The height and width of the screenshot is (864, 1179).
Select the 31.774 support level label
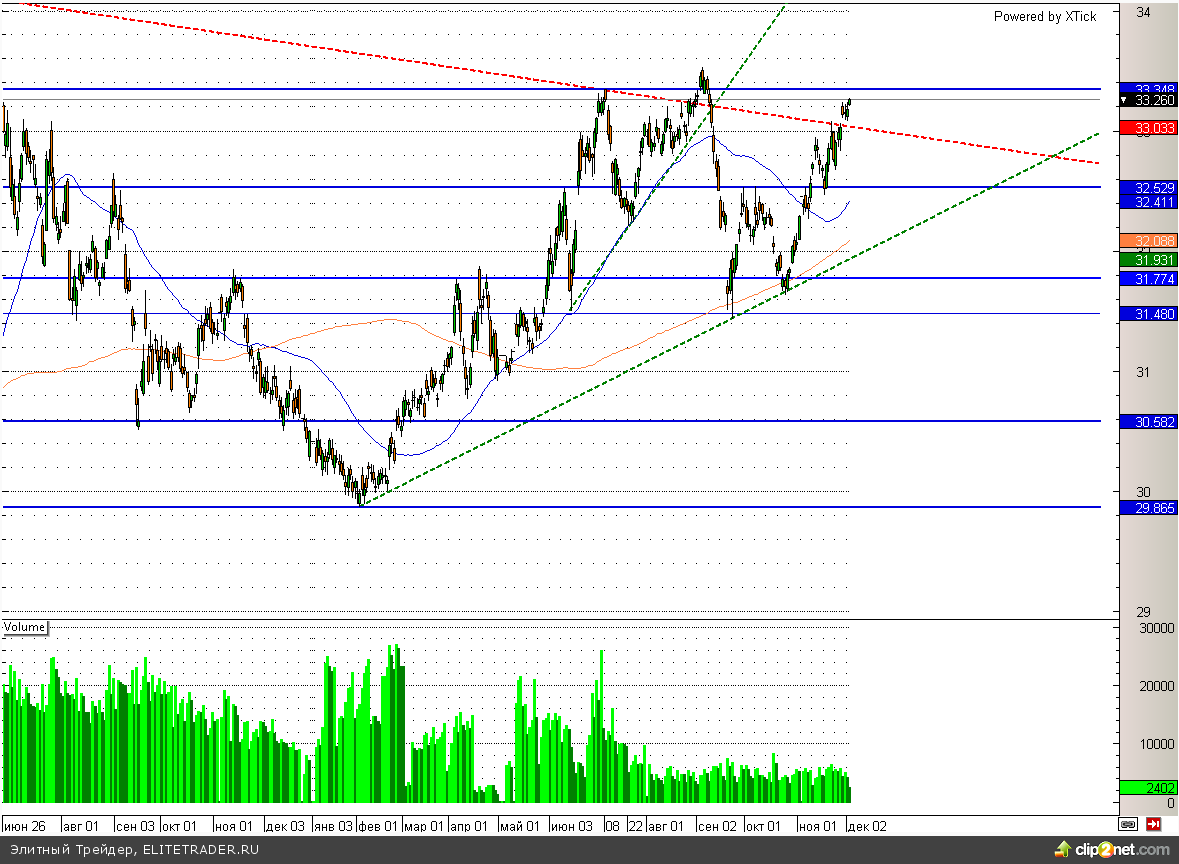coord(1149,279)
